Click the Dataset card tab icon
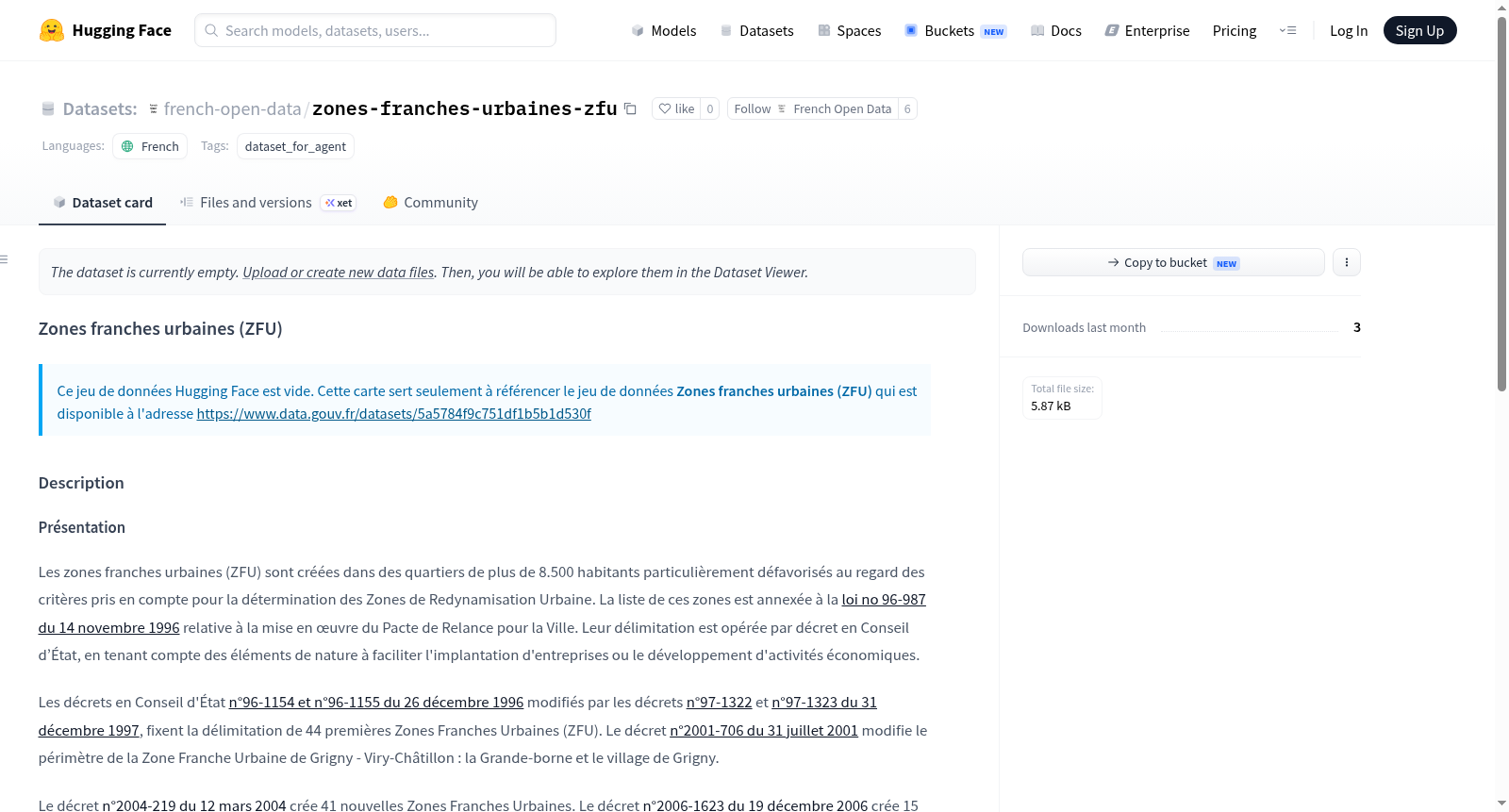Viewport: 1509px width, 812px height. (x=59, y=202)
